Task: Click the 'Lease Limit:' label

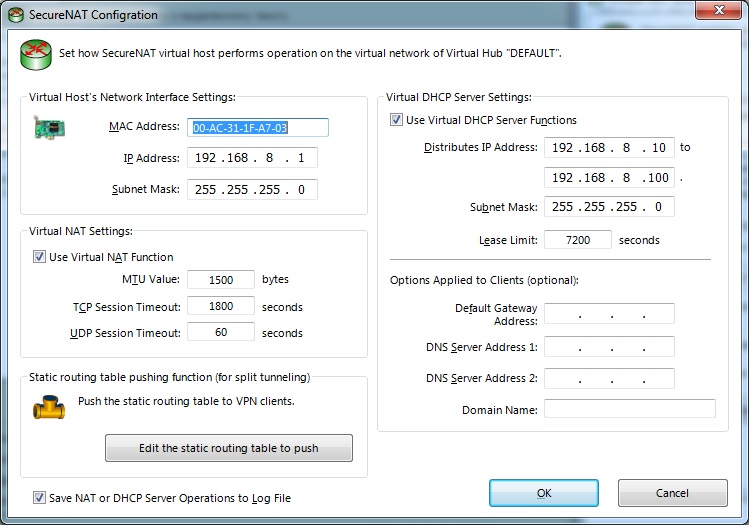Action: point(508,240)
